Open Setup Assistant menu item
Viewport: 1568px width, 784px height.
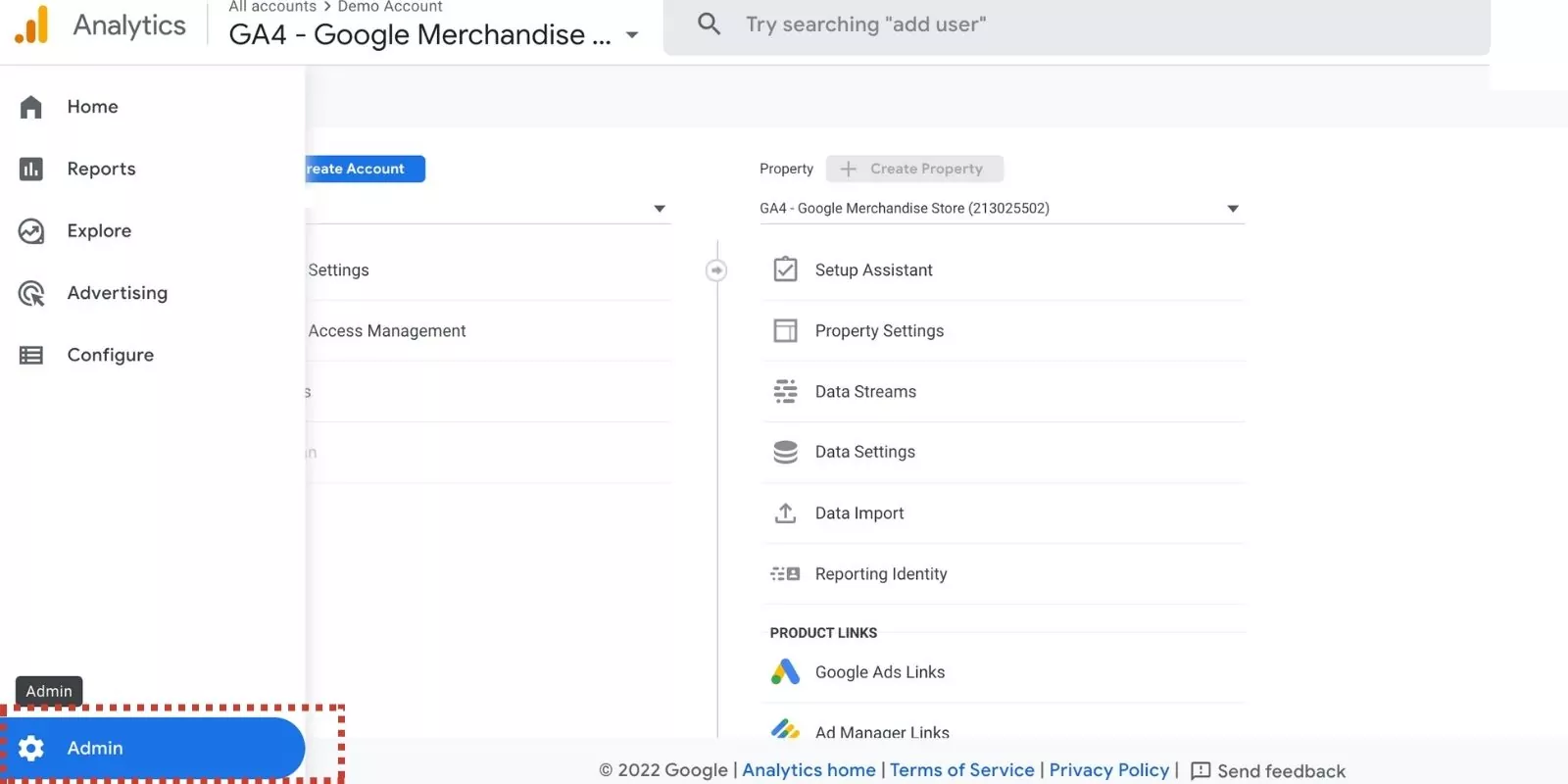coord(873,270)
